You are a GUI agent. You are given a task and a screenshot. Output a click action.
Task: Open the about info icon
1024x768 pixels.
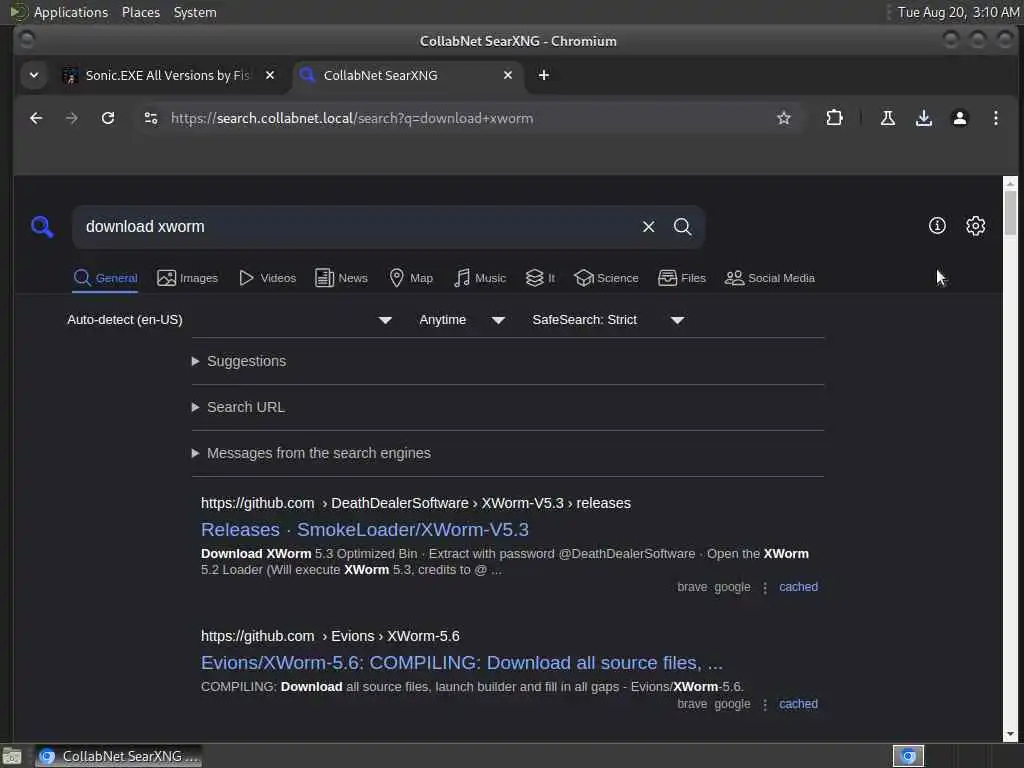(x=937, y=226)
